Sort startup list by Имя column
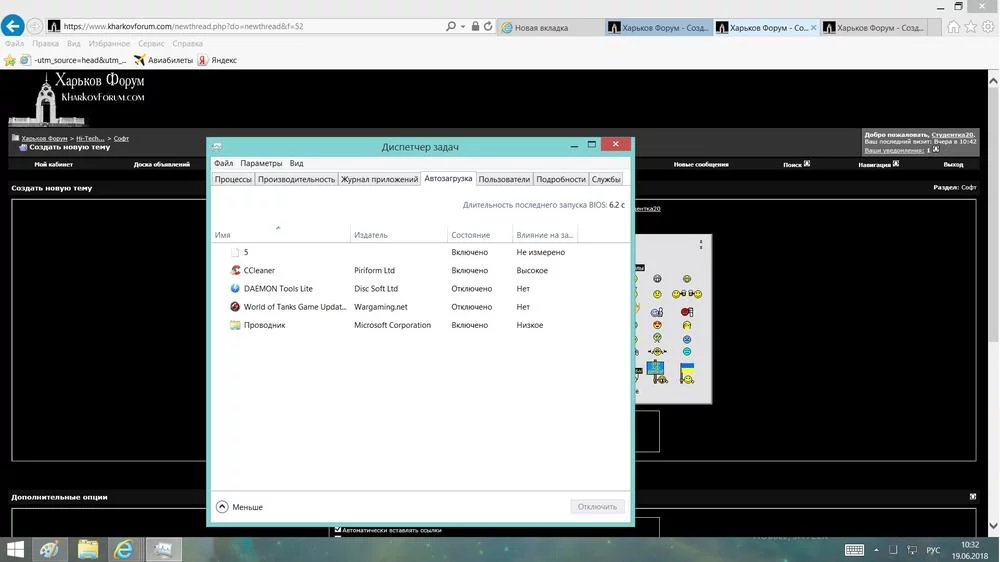This screenshot has height=562, width=1000. tap(281, 235)
